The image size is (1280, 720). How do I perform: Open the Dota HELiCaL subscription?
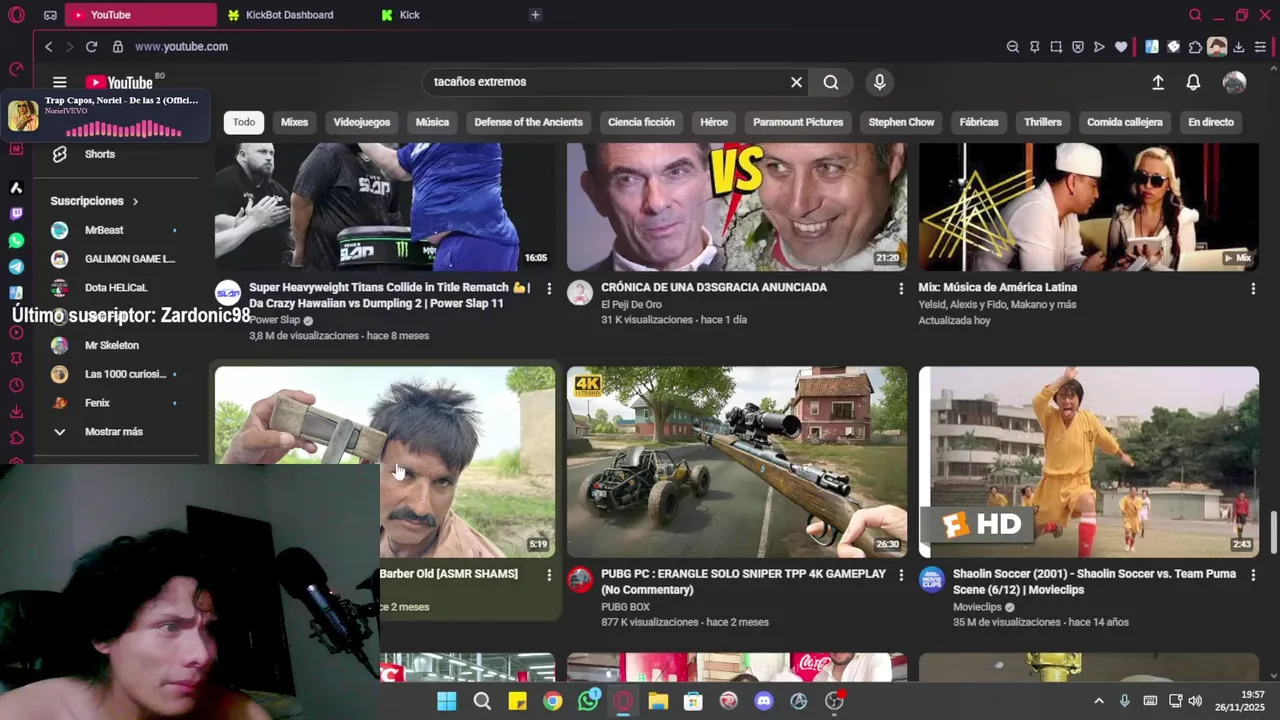coord(116,288)
